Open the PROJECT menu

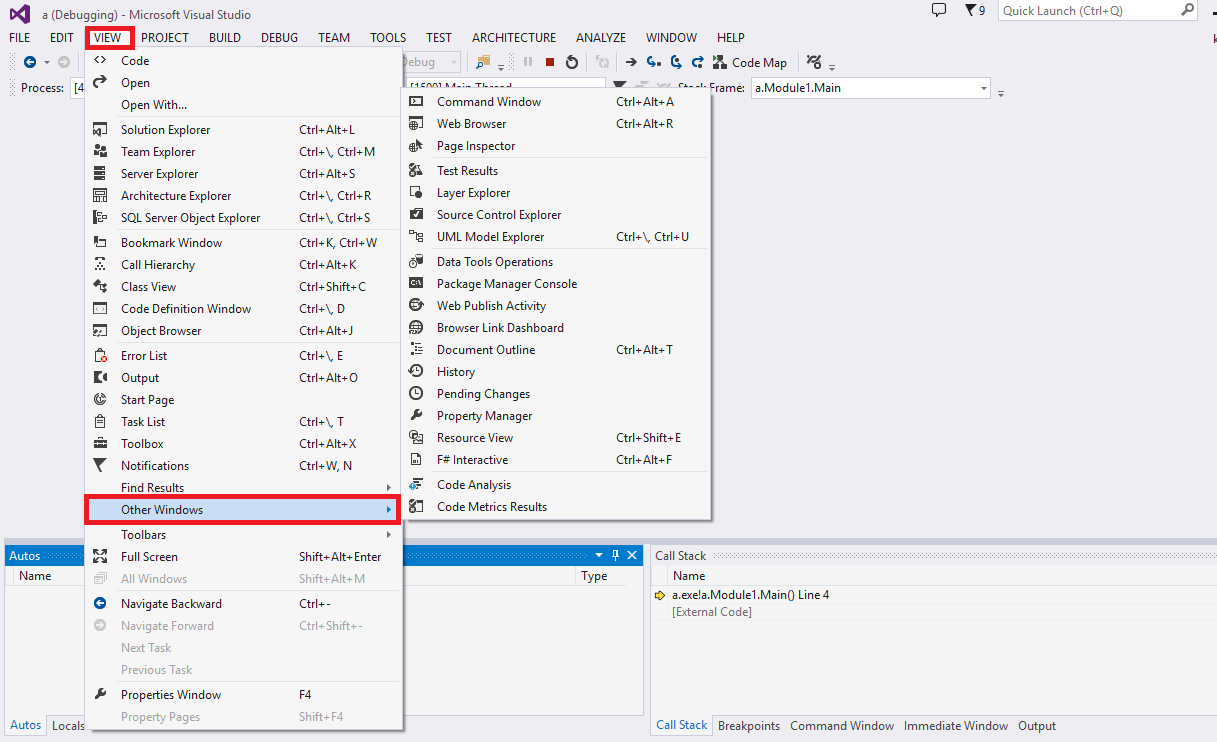(x=165, y=38)
